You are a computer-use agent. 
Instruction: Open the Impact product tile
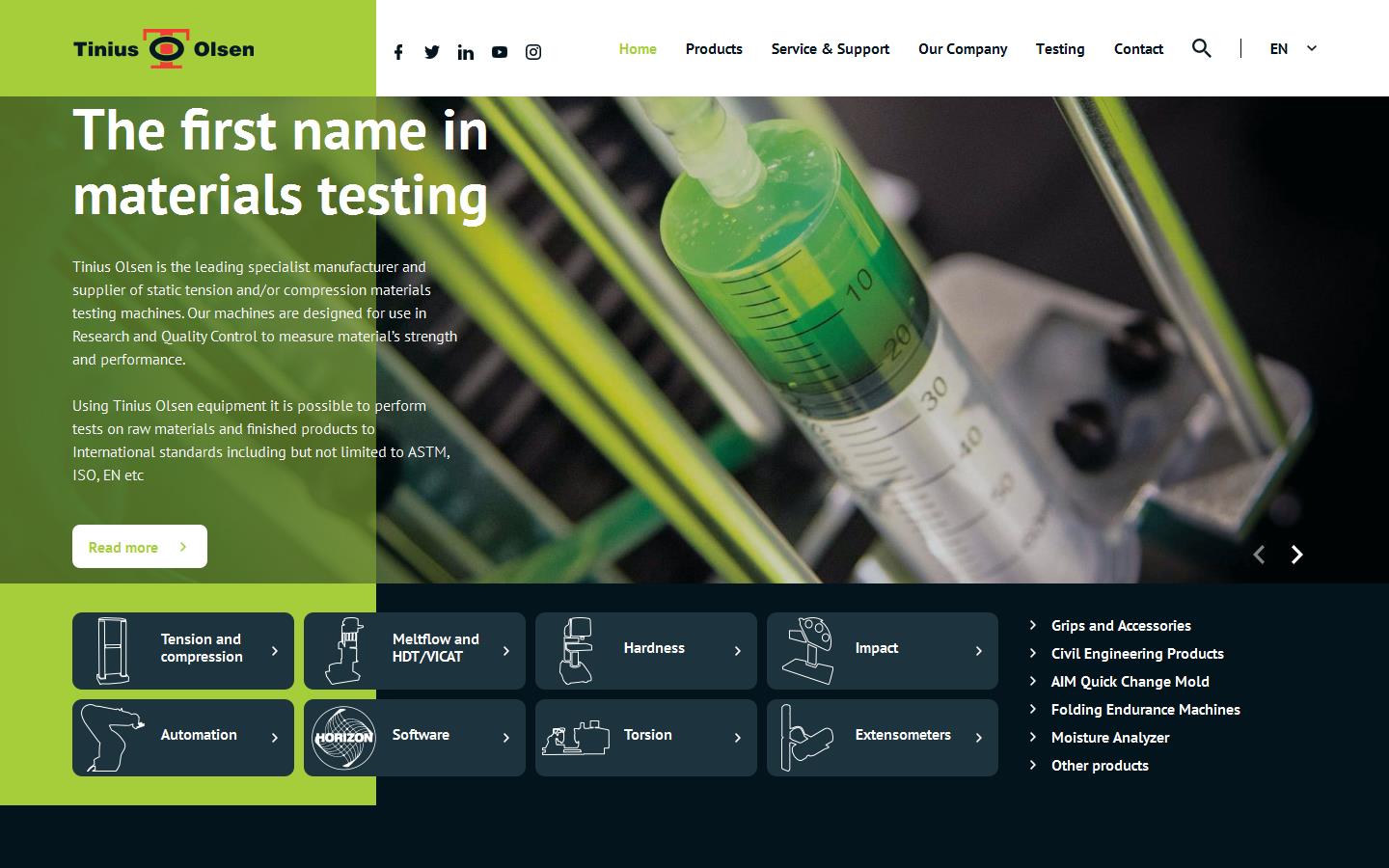[x=883, y=651]
